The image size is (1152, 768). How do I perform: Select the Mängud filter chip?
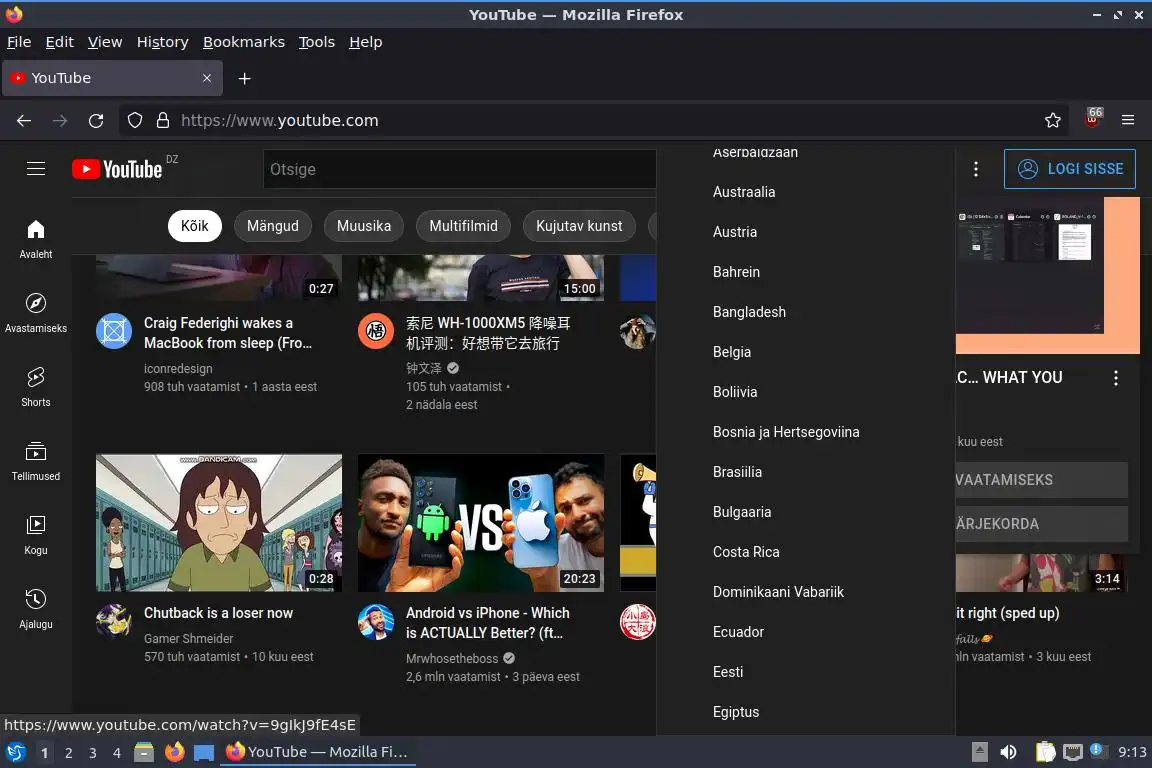[273, 226]
